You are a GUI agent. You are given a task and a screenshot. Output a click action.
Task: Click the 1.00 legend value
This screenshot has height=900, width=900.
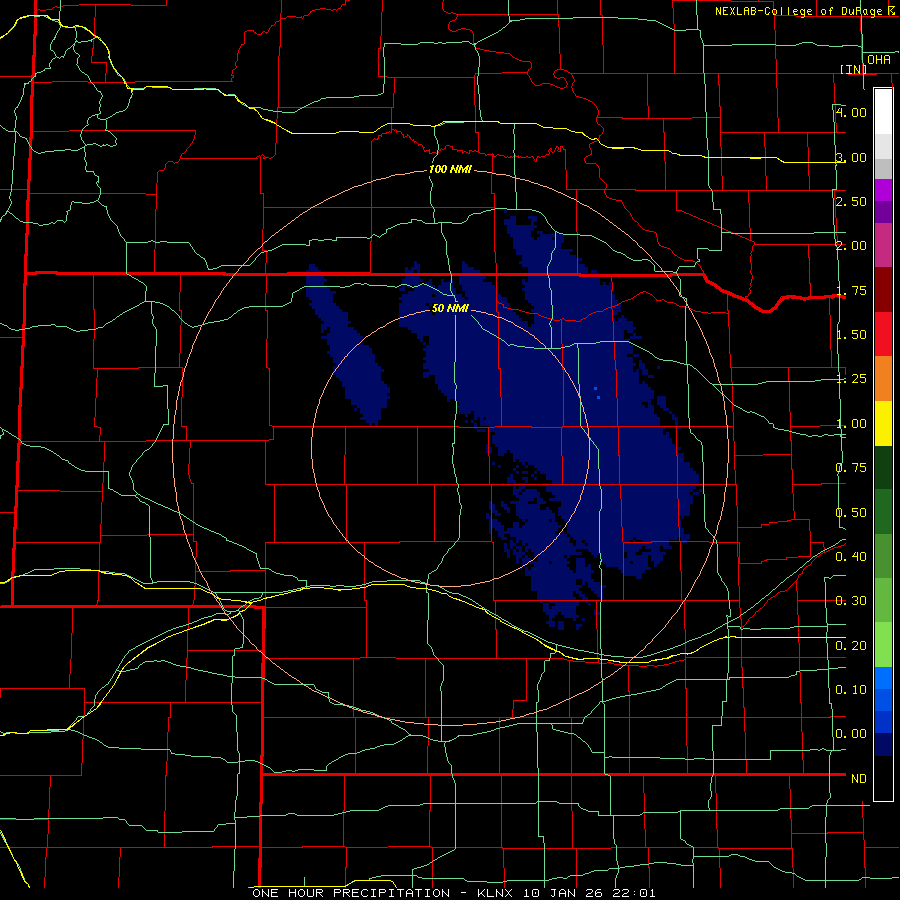click(x=851, y=424)
